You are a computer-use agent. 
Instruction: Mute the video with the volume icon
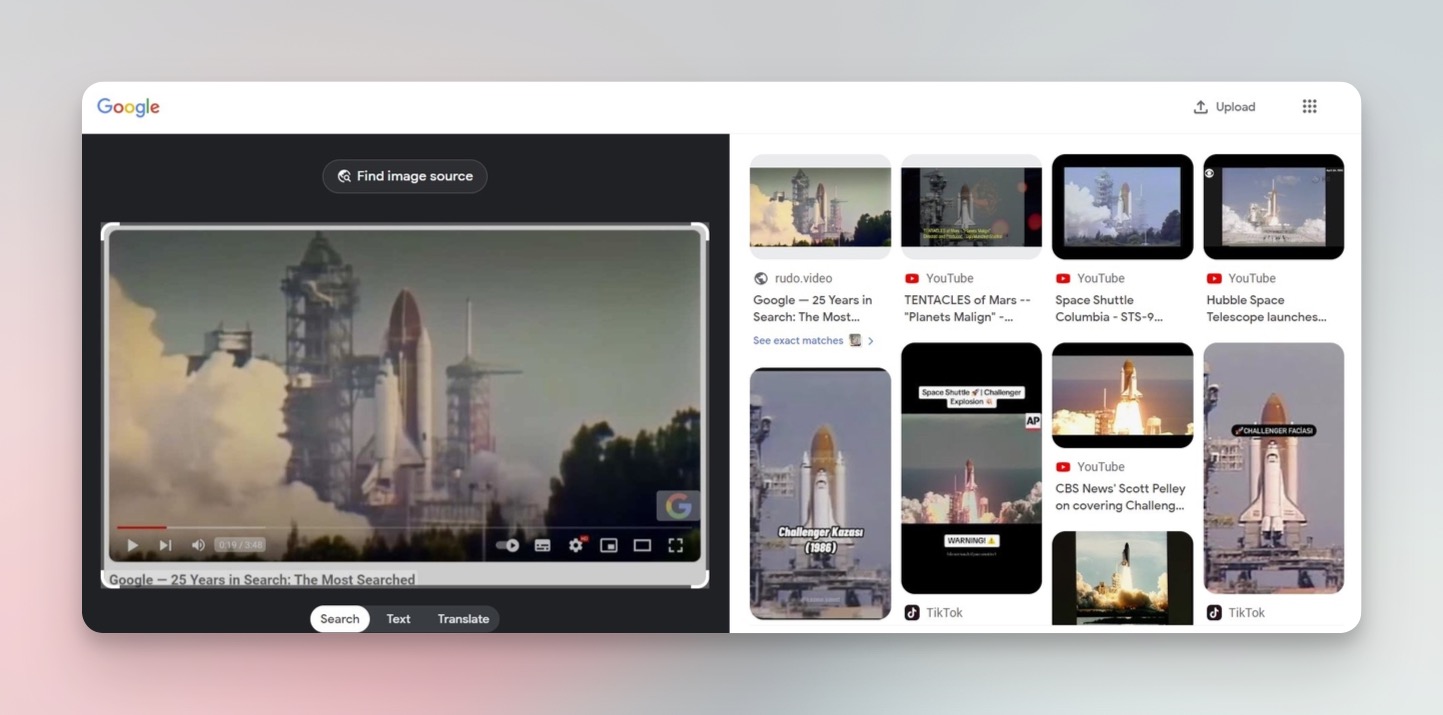point(198,545)
